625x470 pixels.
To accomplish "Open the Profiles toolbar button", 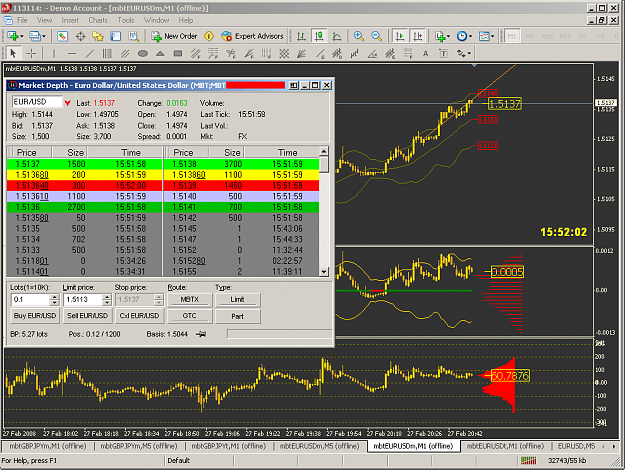I will (x=37, y=36).
